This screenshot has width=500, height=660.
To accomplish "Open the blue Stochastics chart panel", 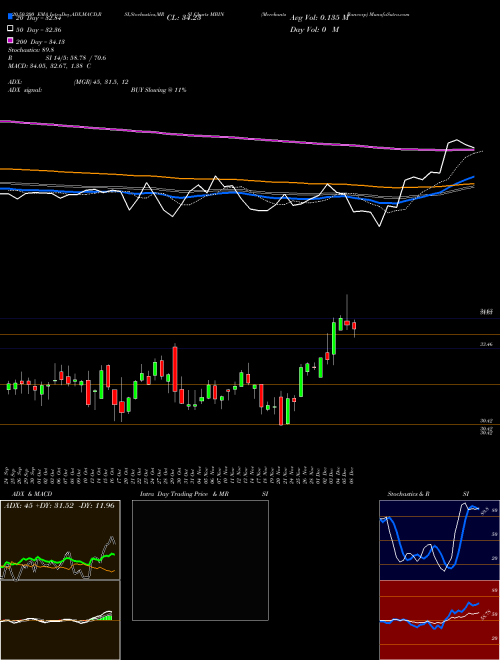I will coord(439,540).
